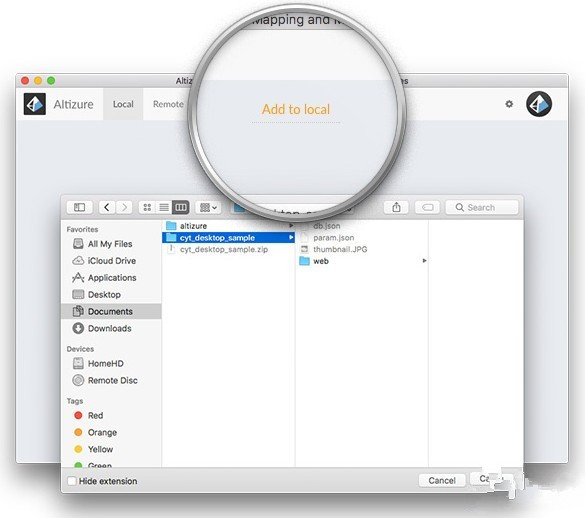Expand the altizure folder arrow
Screen dimensions: 585x518
[x=291, y=226]
